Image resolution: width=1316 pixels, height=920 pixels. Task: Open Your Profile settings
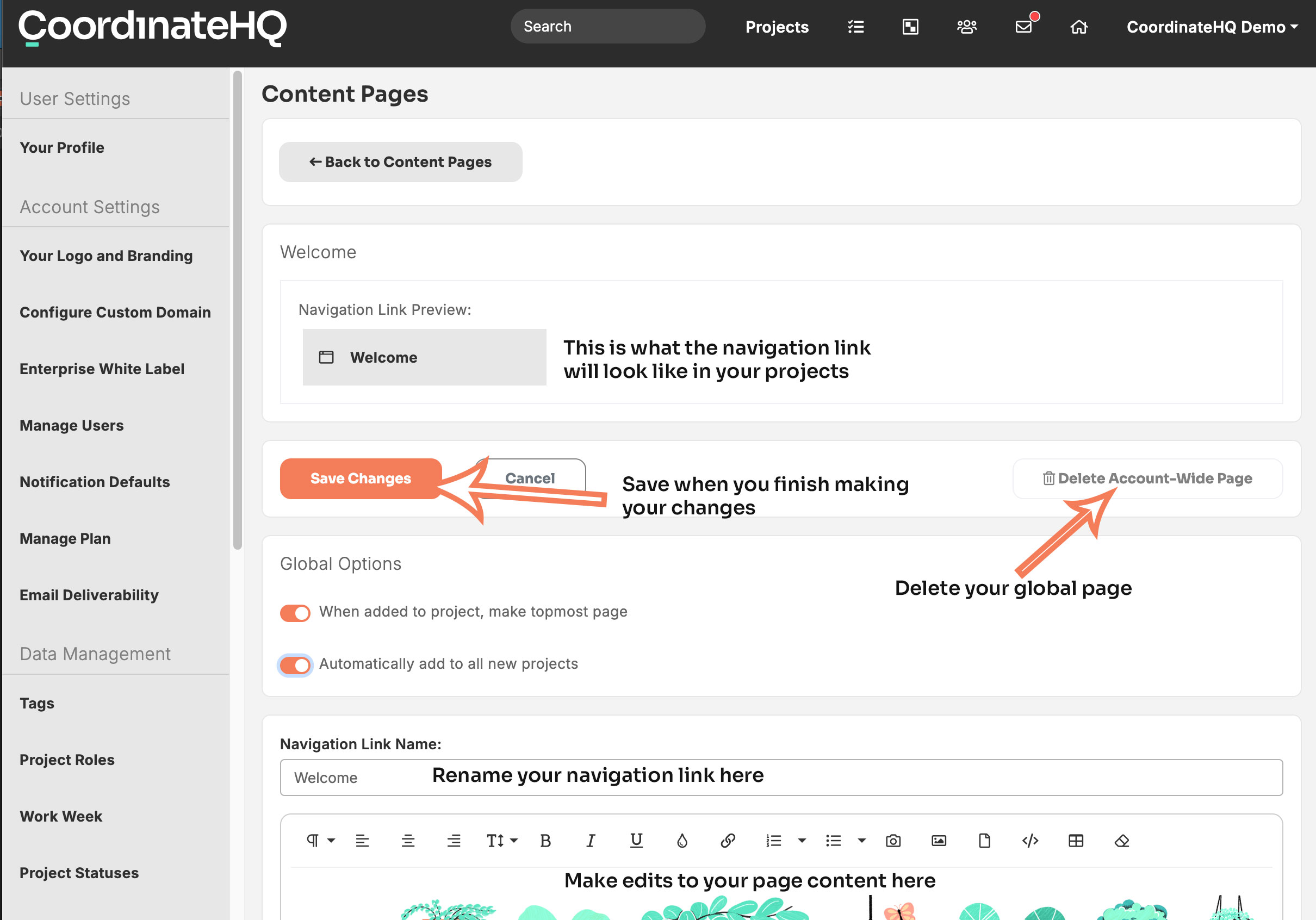pos(62,147)
